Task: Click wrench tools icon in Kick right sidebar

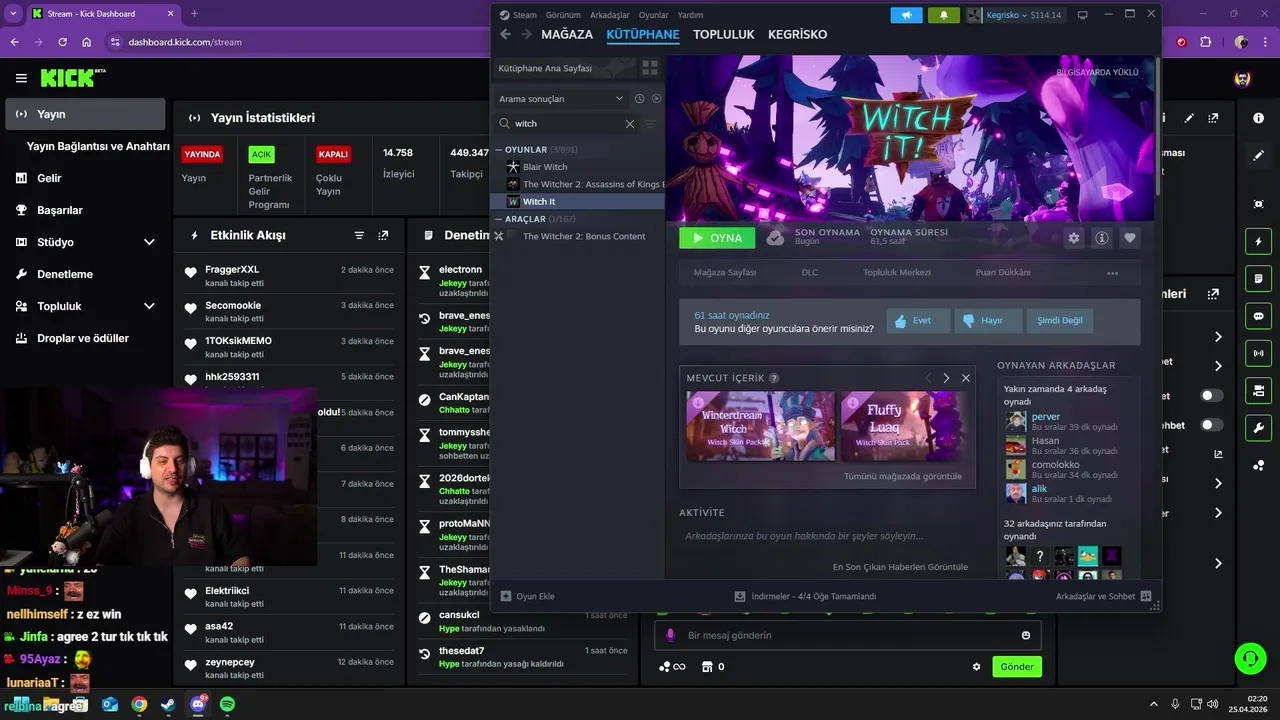Action: click(1258, 427)
